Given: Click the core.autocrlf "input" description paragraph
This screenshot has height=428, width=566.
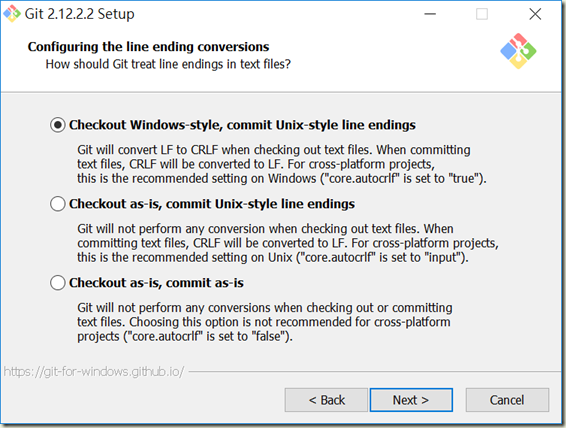Looking at the screenshot, I should (x=288, y=243).
